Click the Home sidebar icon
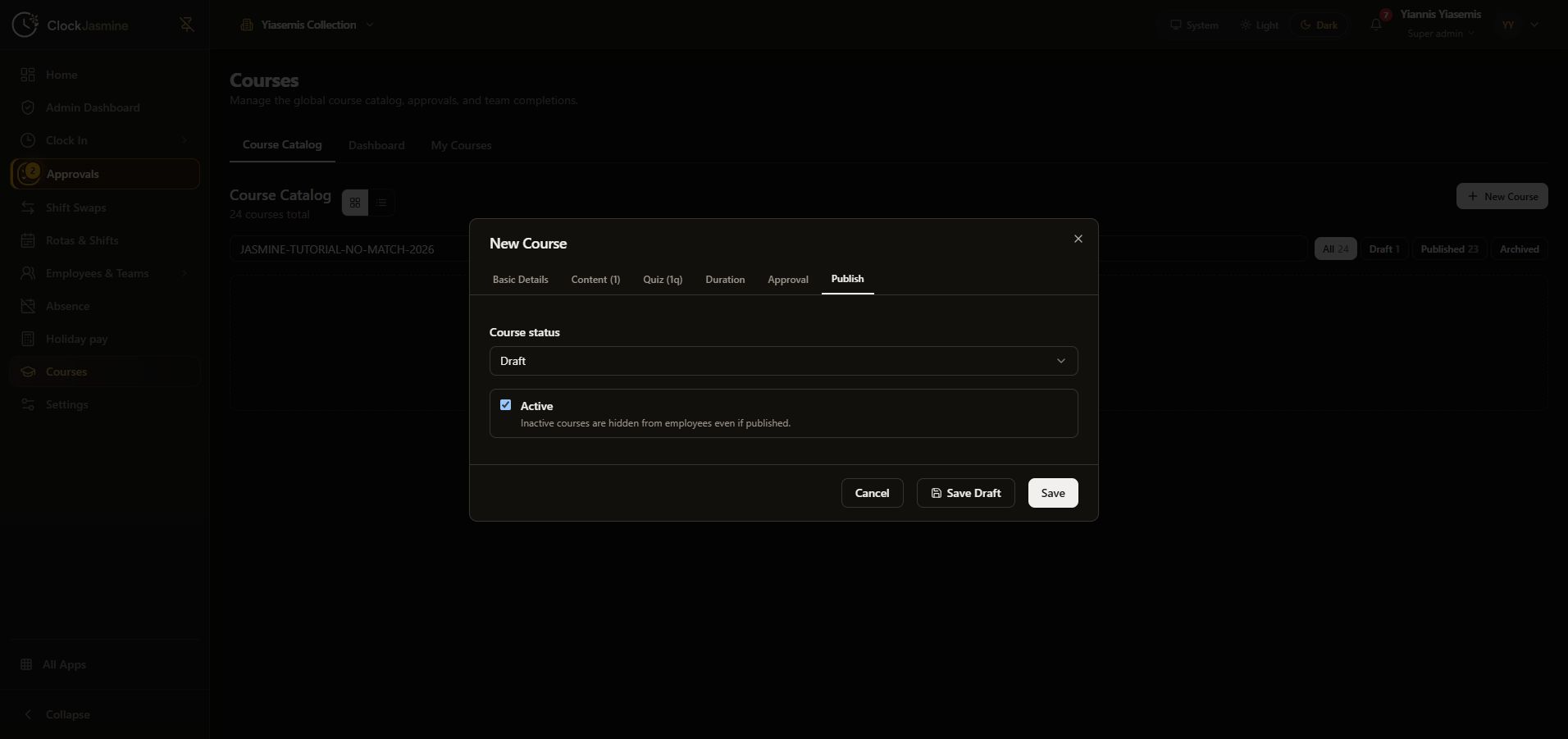 click(x=28, y=75)
